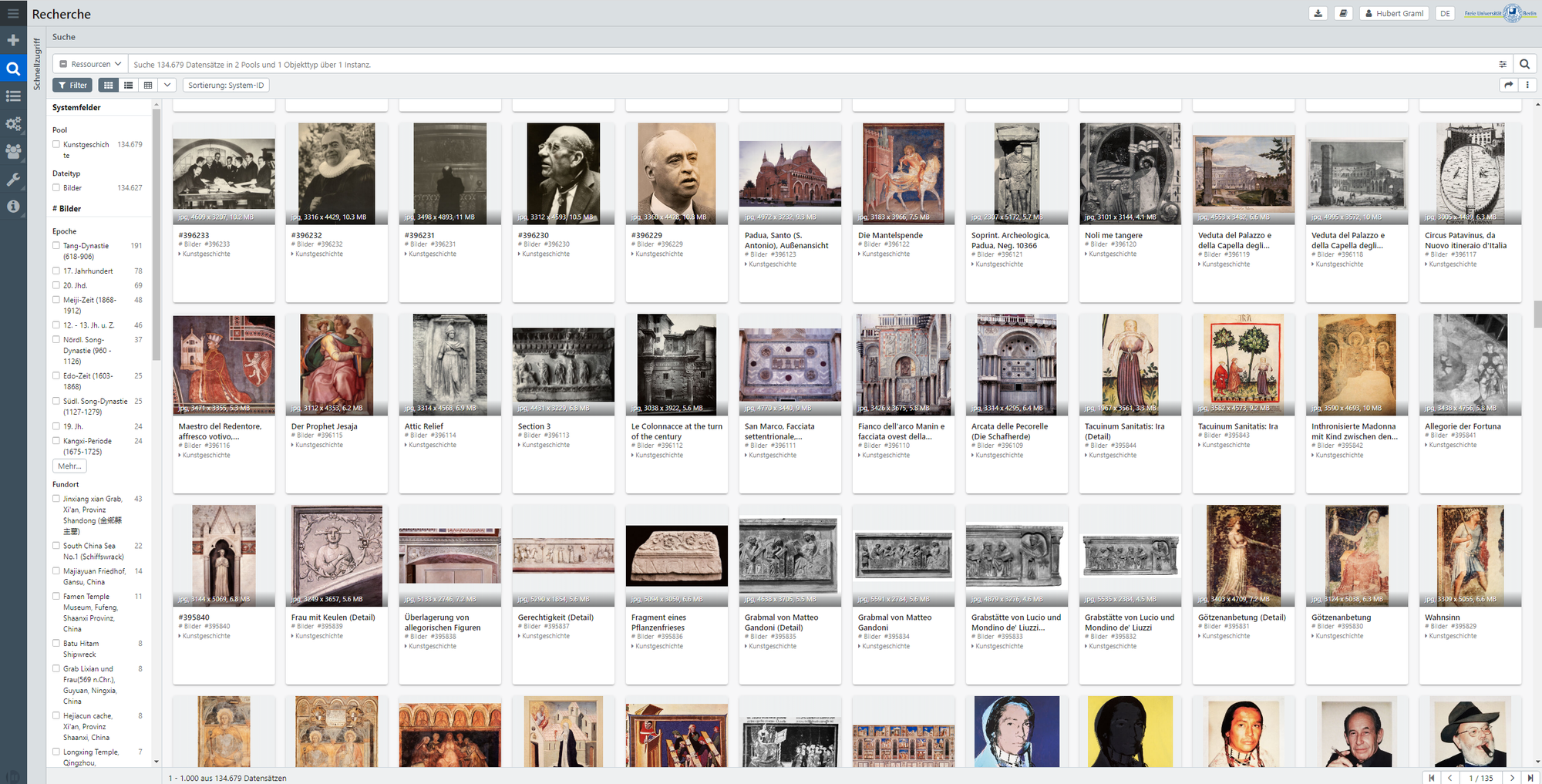Expand more epochs with Mehr... button
The width and height of the screenshot is (1542, 784).
click(x=69, y=466)
